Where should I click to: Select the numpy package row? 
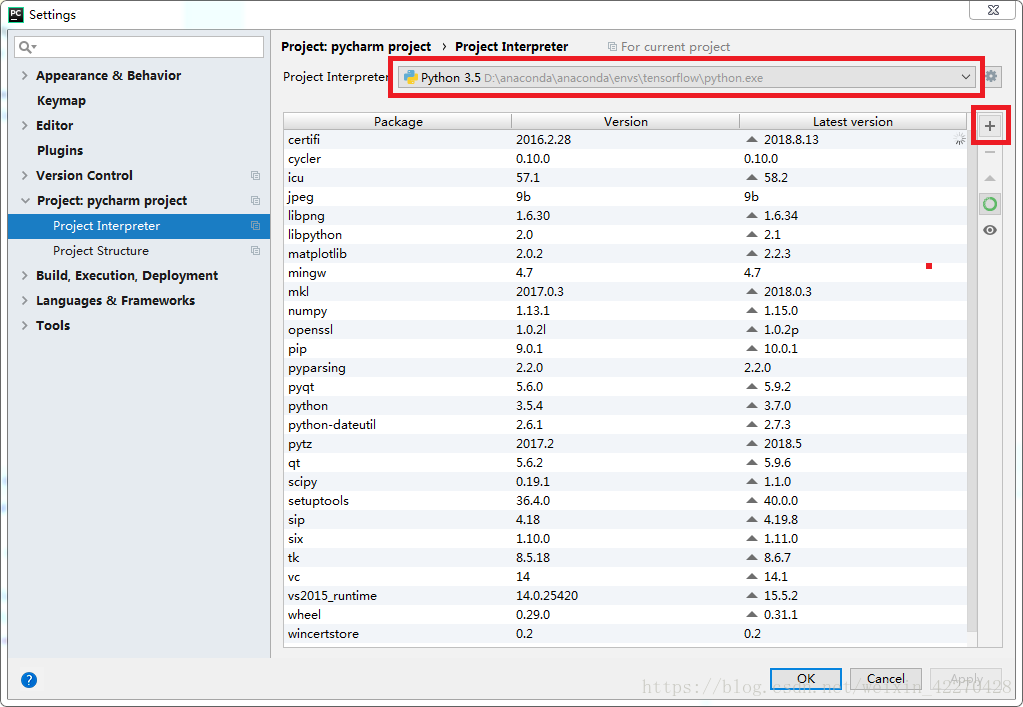(626, 310)
